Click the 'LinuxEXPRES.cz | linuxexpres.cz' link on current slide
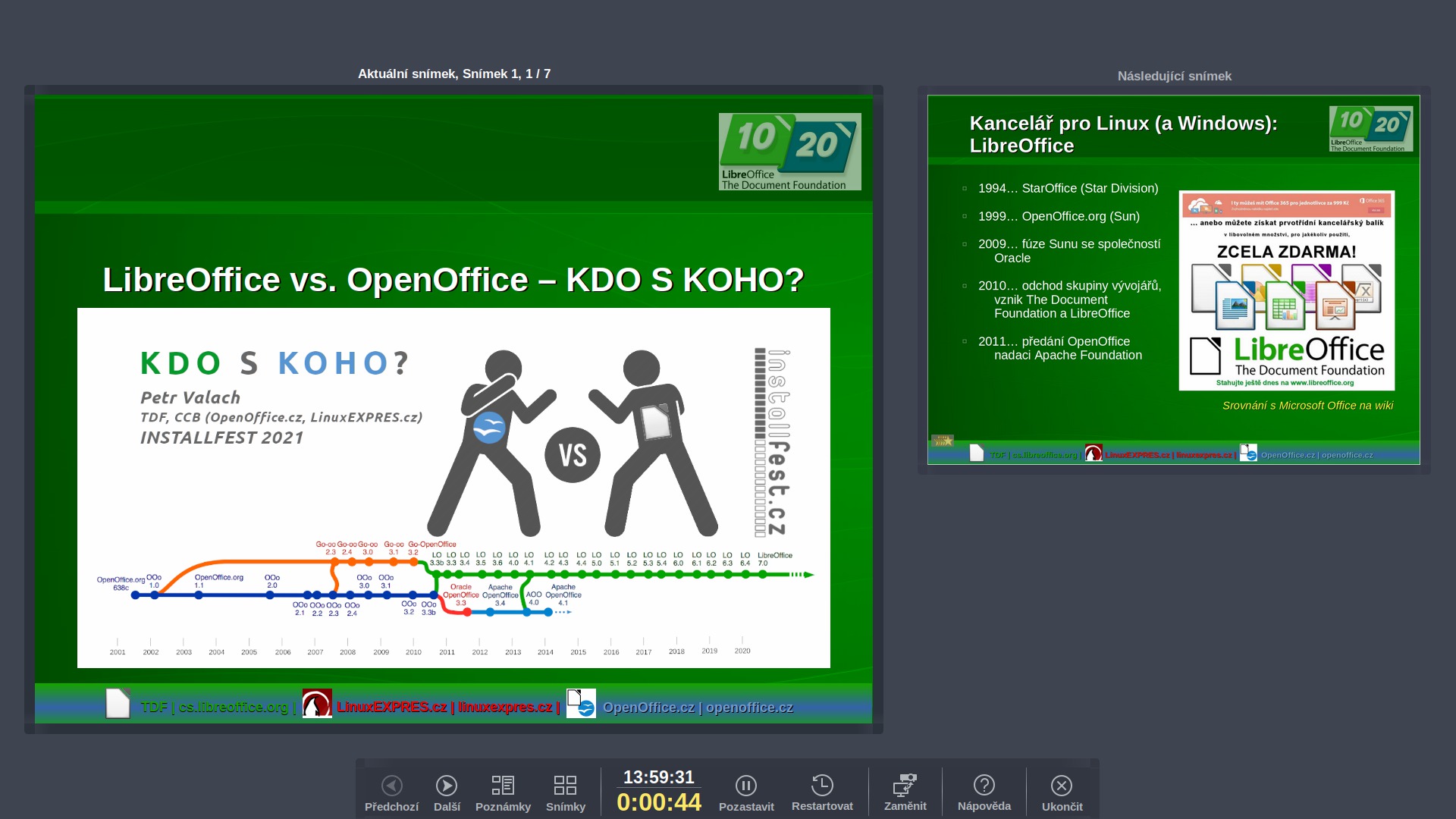The image size is (1456, 819). click(444, 708)
